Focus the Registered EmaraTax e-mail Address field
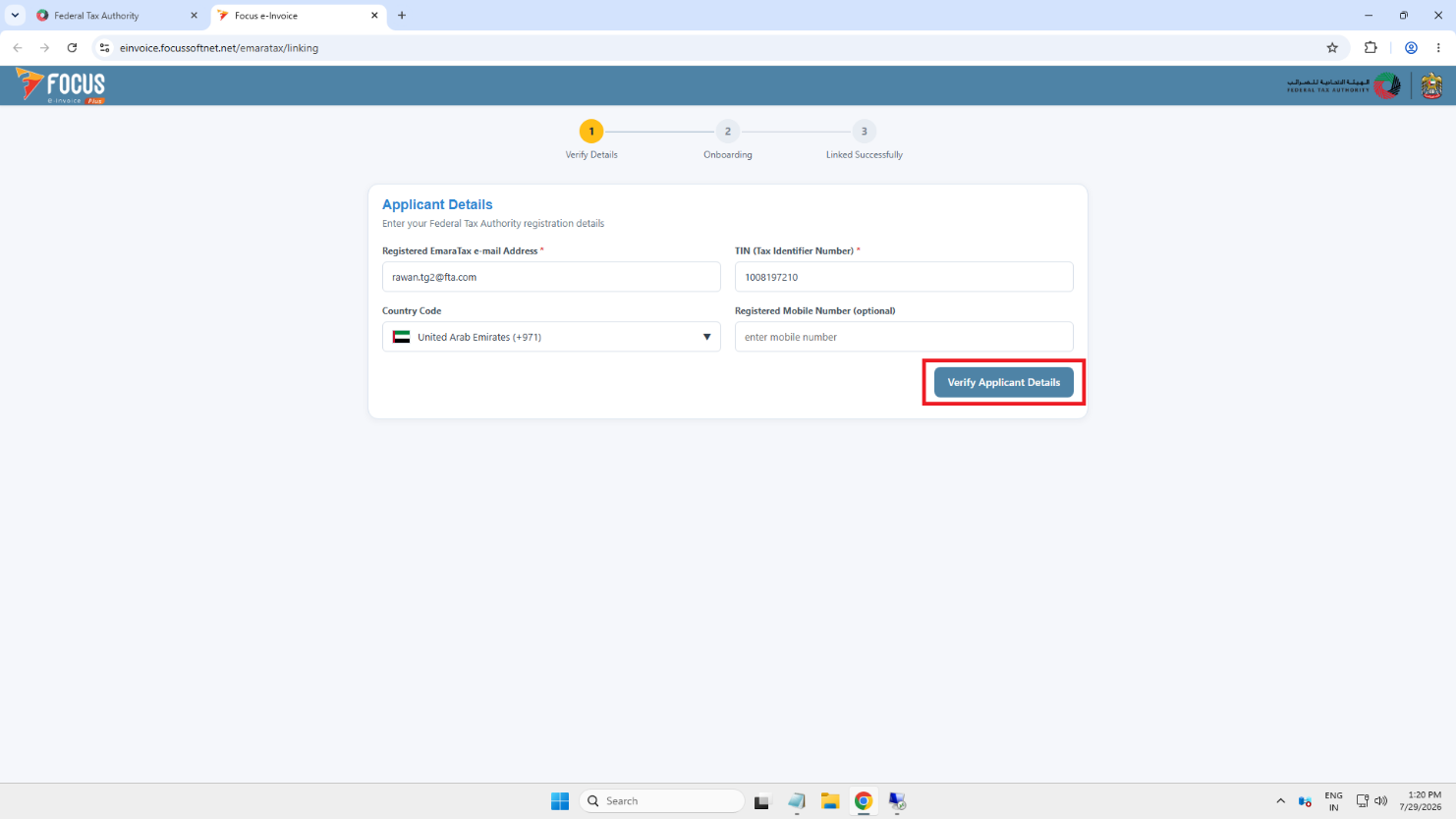 pos(551,277)
